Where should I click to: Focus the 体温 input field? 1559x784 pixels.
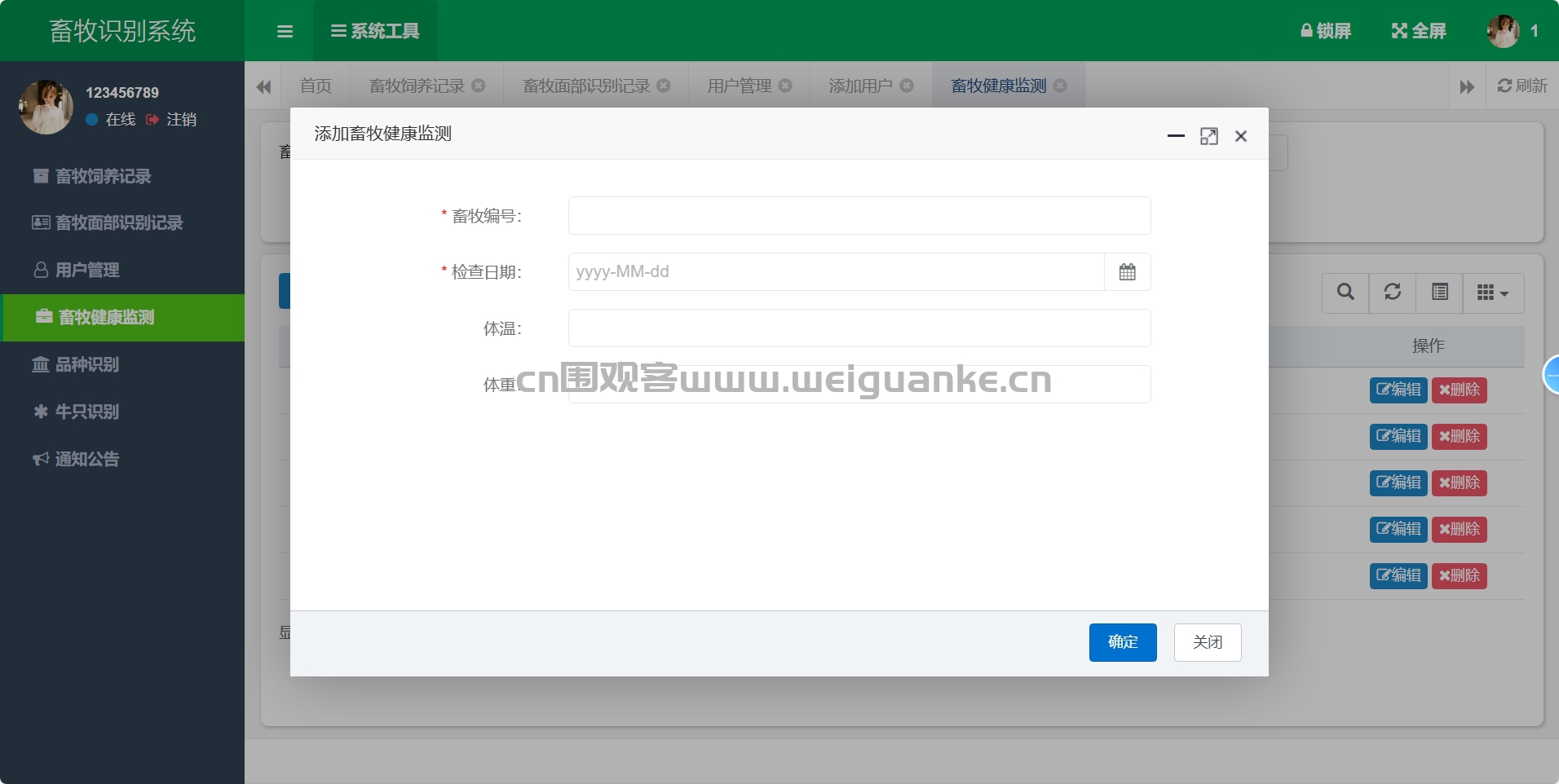click(859, 328)
